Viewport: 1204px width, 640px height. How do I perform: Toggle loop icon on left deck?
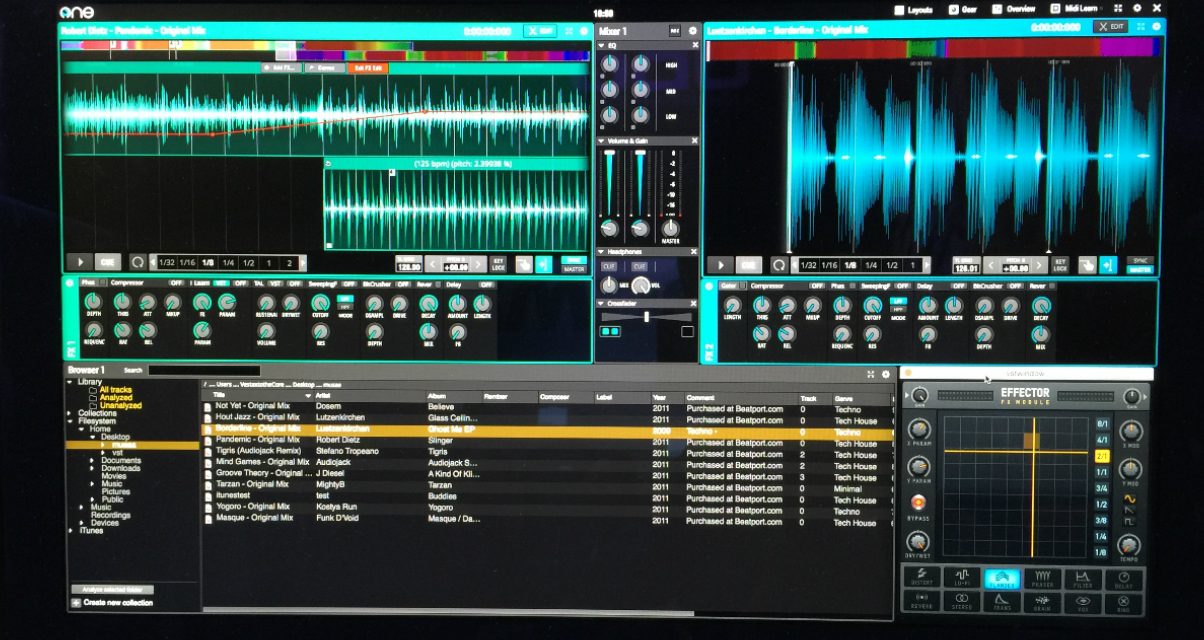click(137, 263)
